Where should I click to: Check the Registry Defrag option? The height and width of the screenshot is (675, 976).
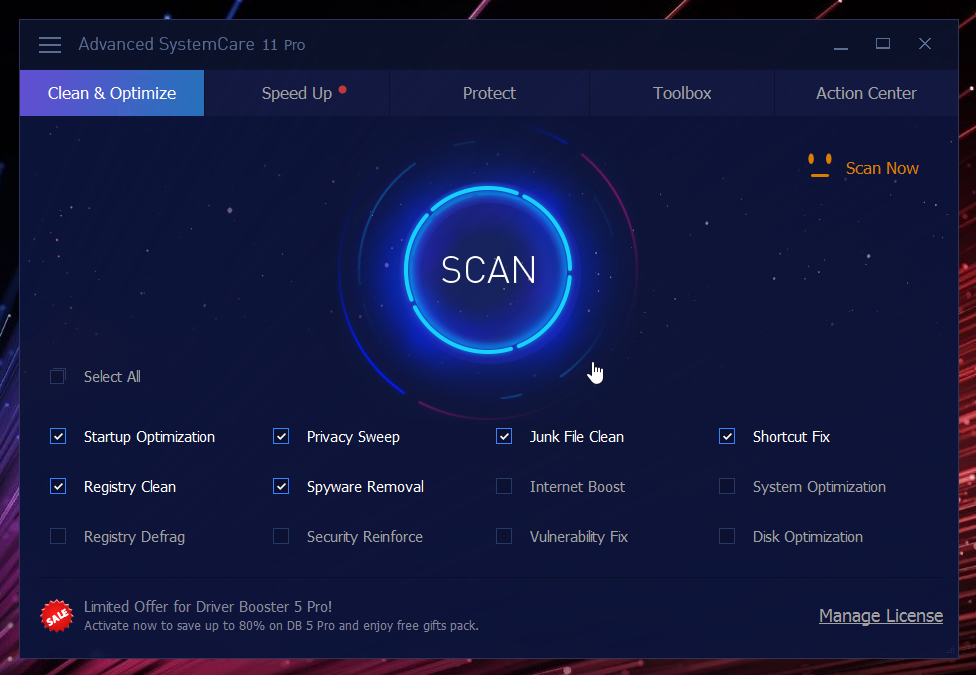(58, 536)
